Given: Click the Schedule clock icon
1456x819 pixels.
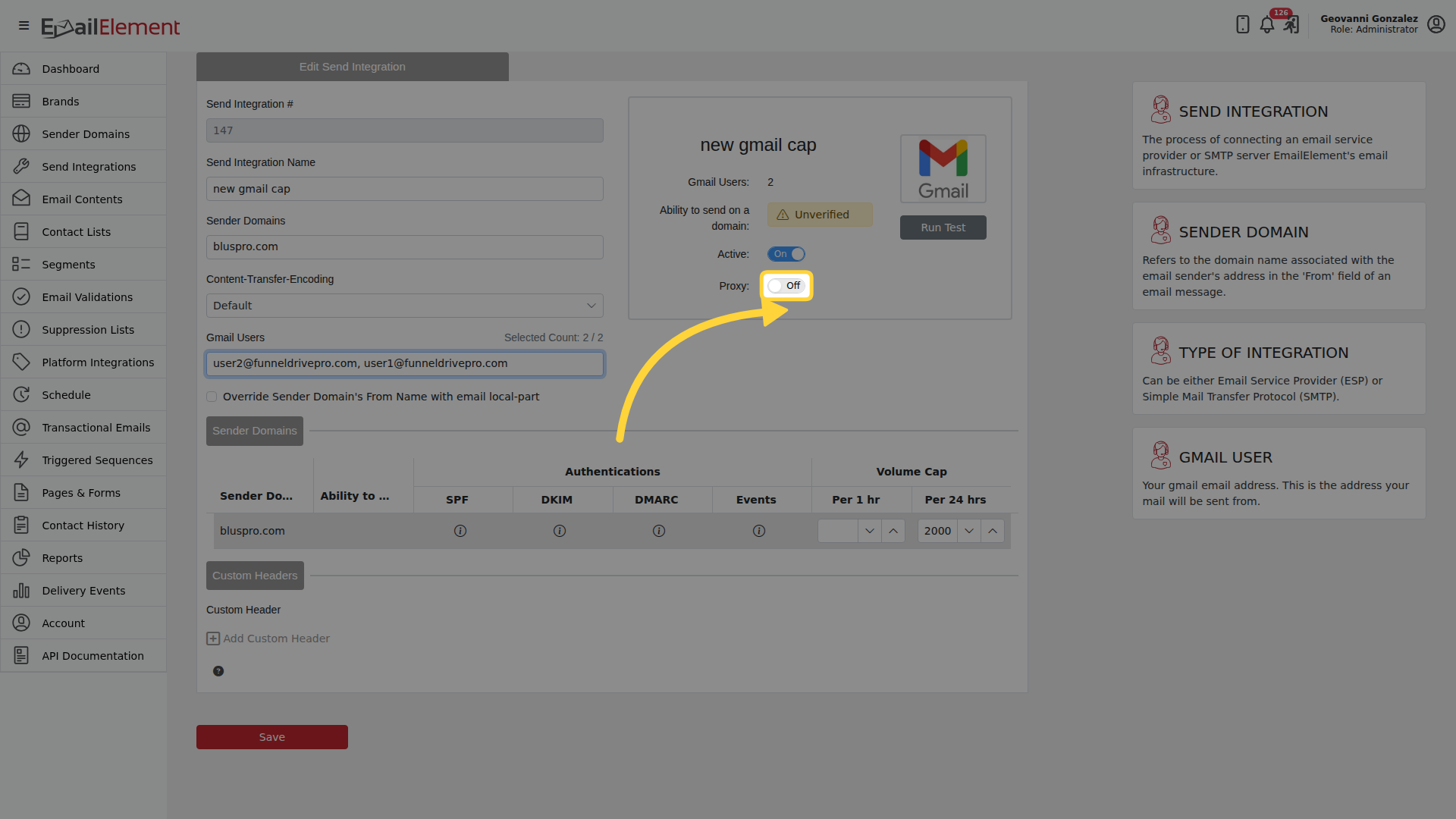Looking at the screenshot, I should [x=21, y=395].
